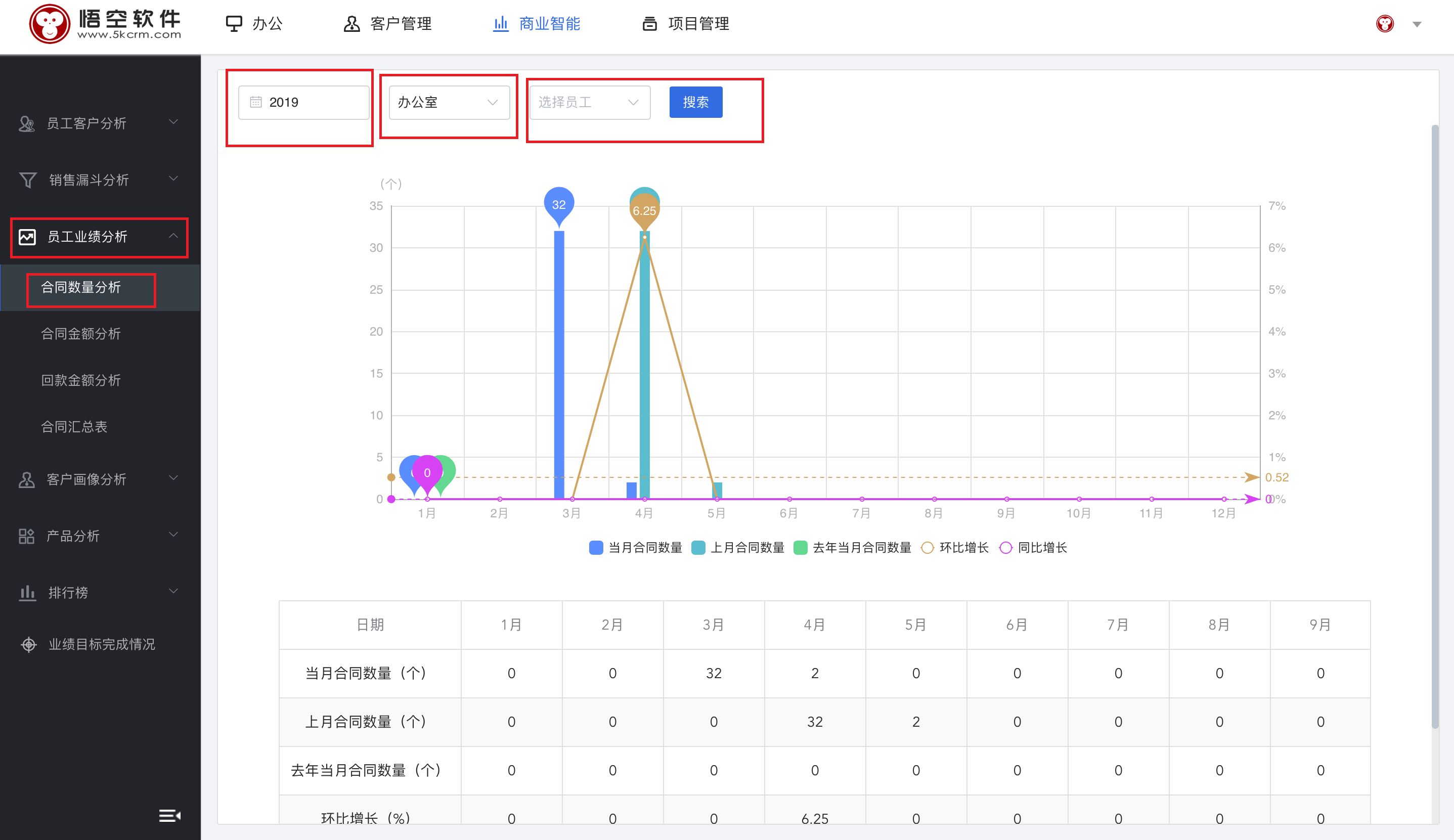The width and height of the screenshot is (1454, 840).
Task: Click the tall teal April bar
Action: [x=645, y=365]
